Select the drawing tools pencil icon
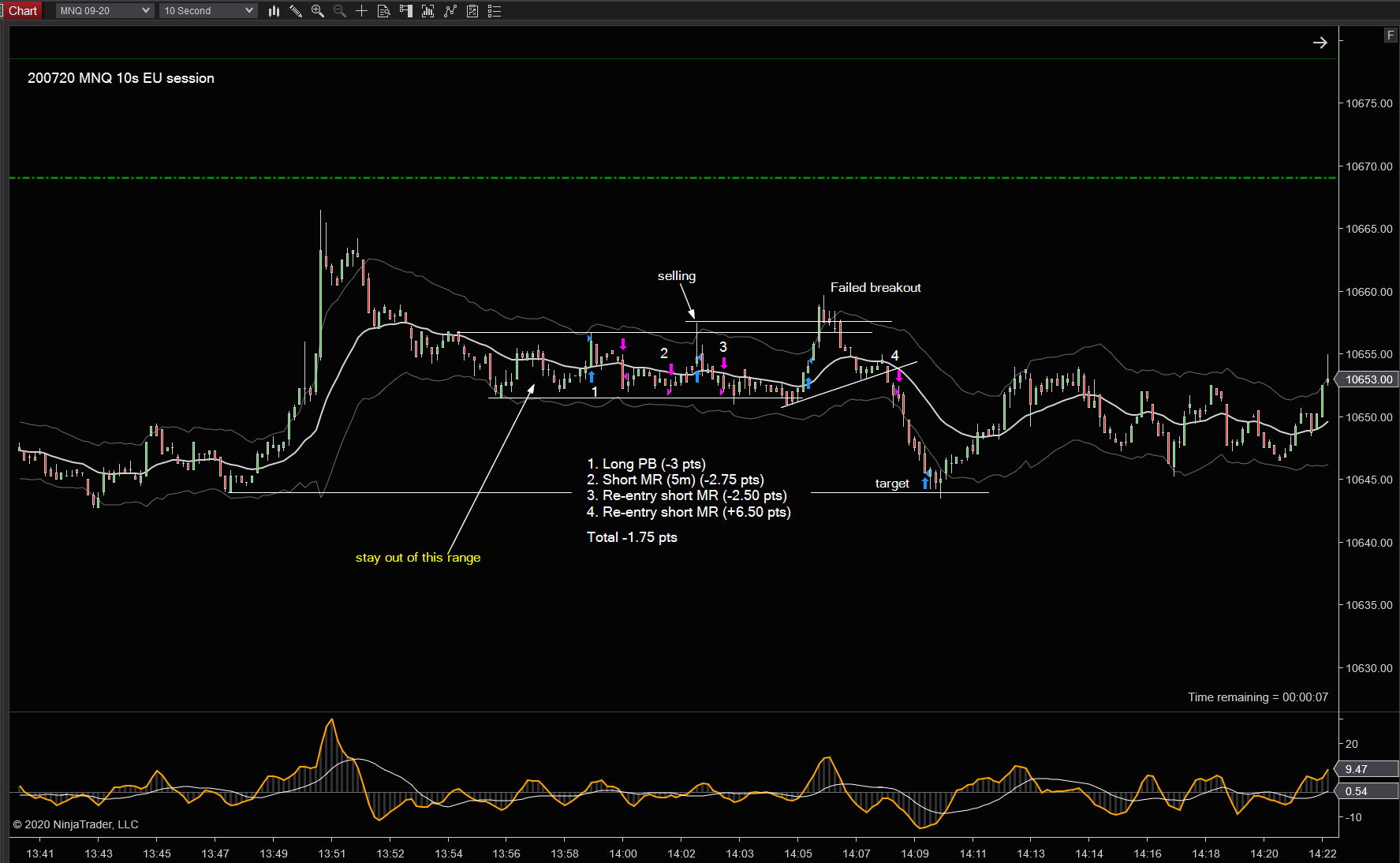Viewport: 1400px width, 863px height. [296, 10]
